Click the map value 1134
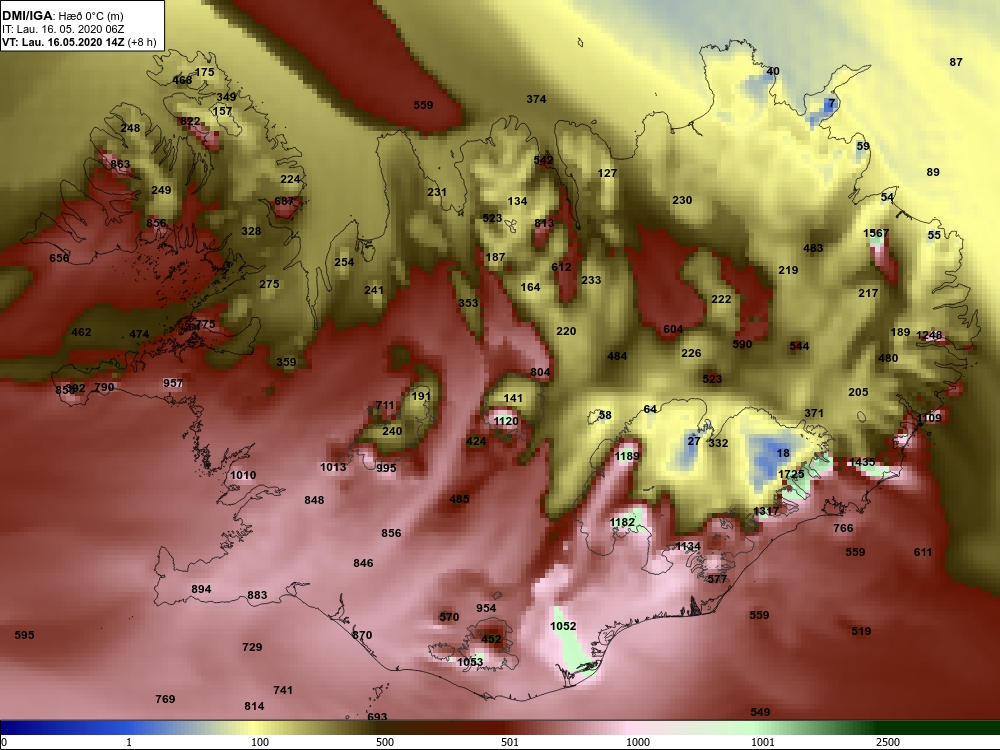The height and width of the screenshot is (750, 1000). click(x=688, y=547)
